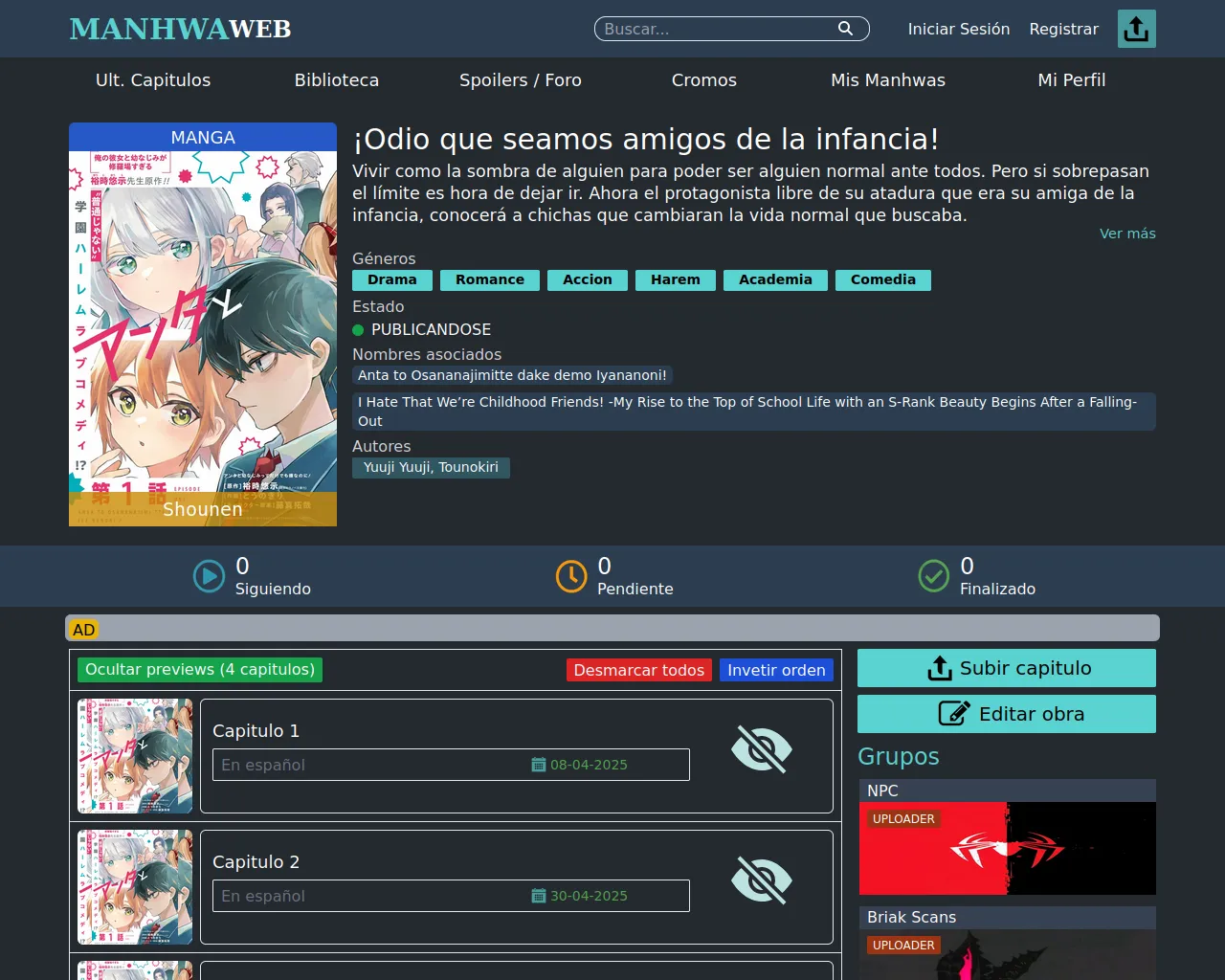Click the search magnifier icon

coord(845,29)
